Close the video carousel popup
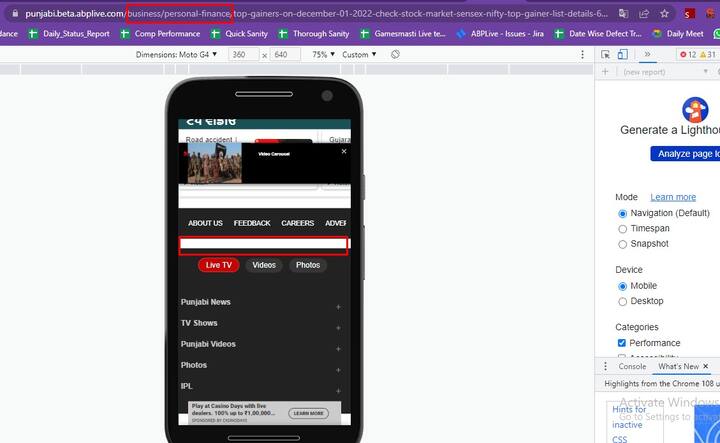Image resolution: width=720 pixels, height=443 pixels. pyautogui.click(x=344, y=151)
